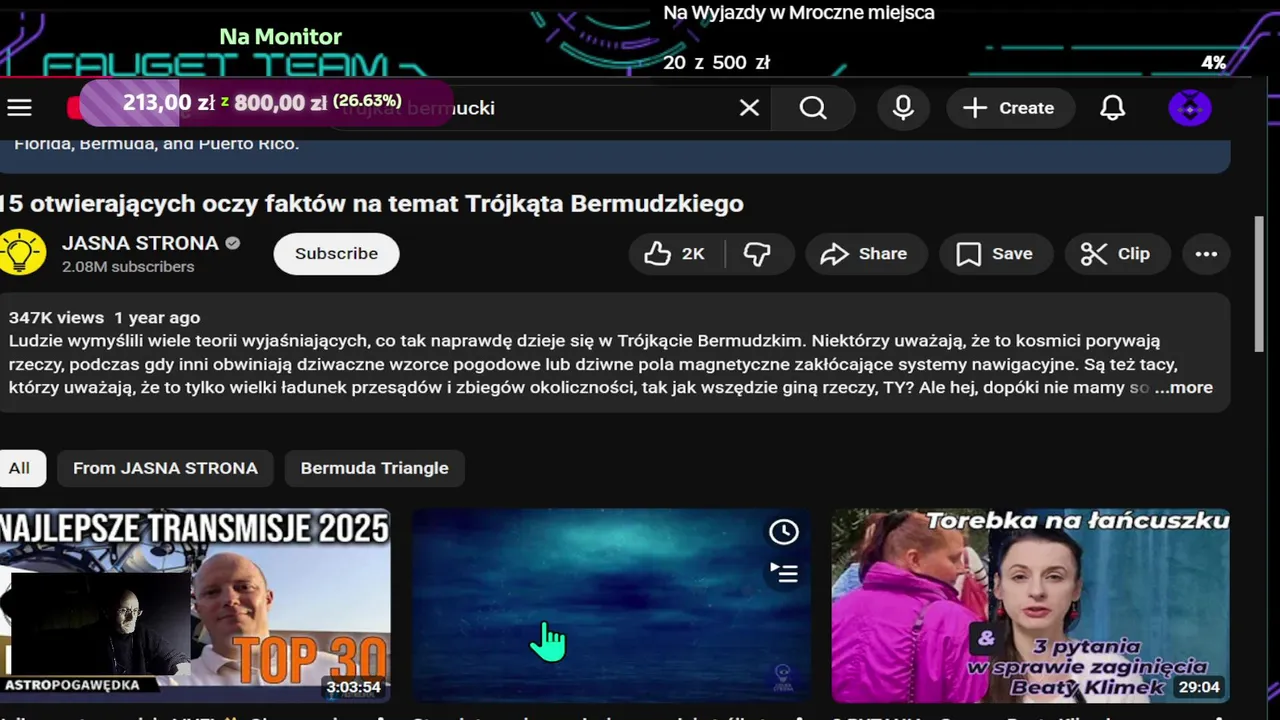Open the JASNA STRONA channel name link
Viewport: 1280px width, 720px height.
click(x=140, y=243)
